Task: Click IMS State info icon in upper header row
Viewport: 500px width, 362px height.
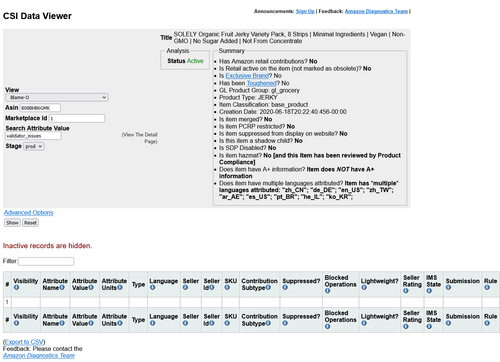Action: tap(429, 291)
